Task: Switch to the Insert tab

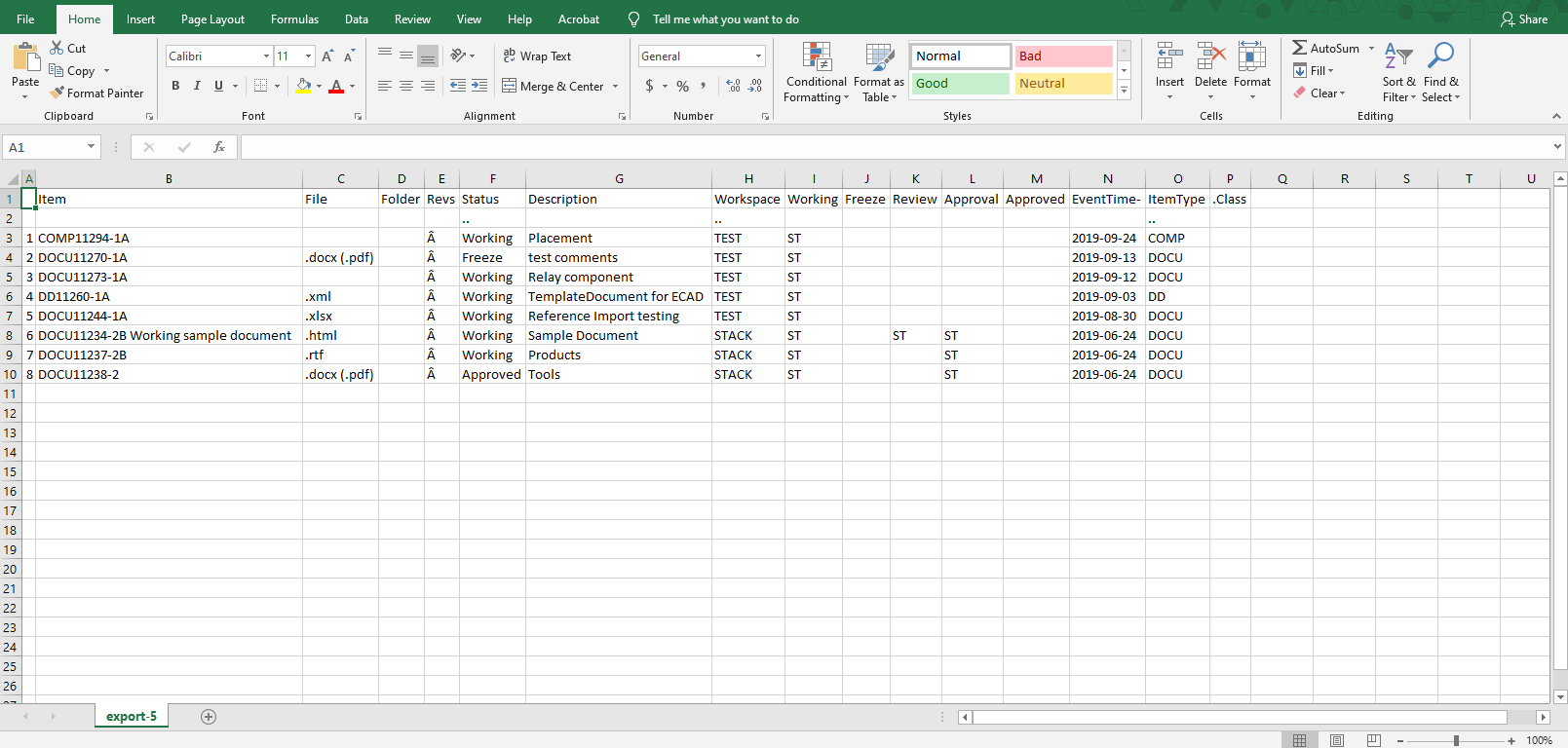Action: (x=140, y=19)
